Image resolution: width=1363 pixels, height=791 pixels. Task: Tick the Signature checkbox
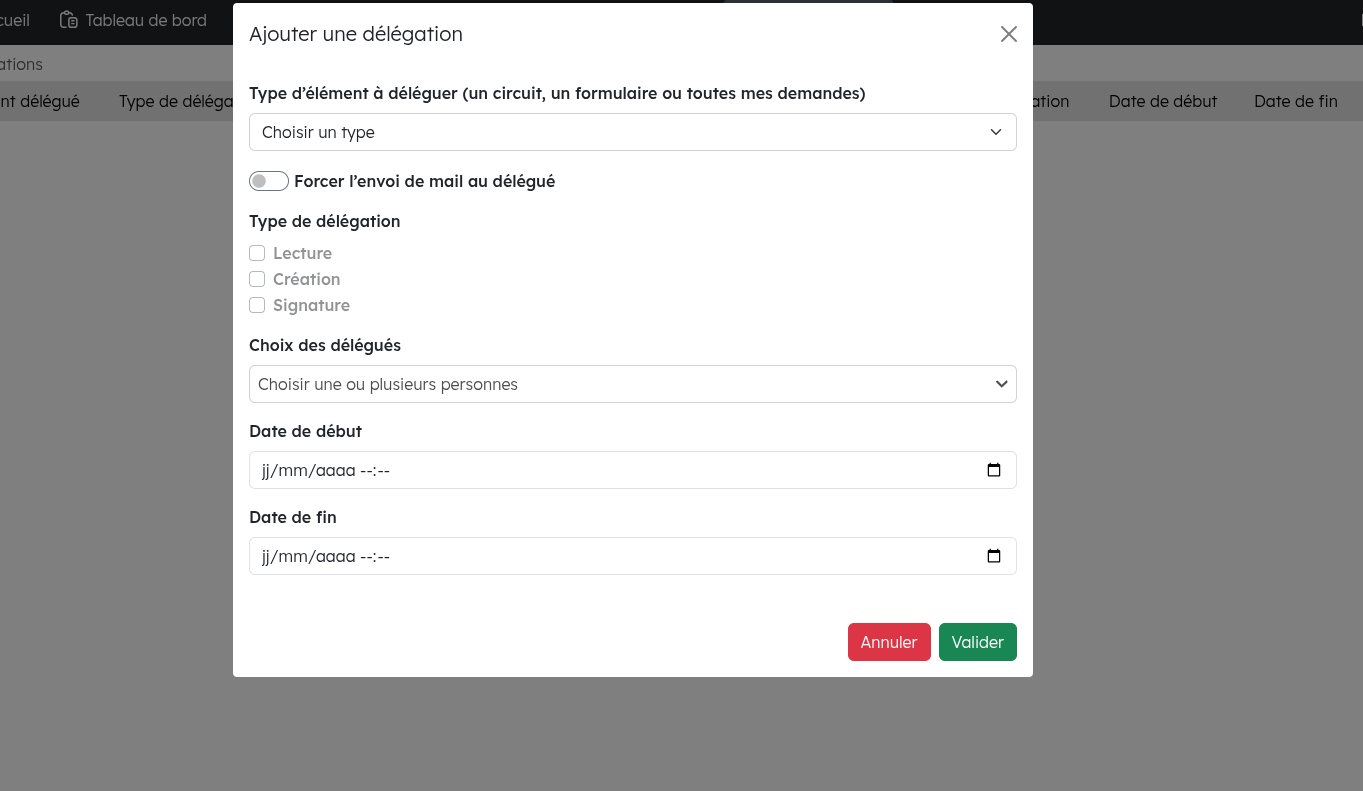(x=257, y=305)
